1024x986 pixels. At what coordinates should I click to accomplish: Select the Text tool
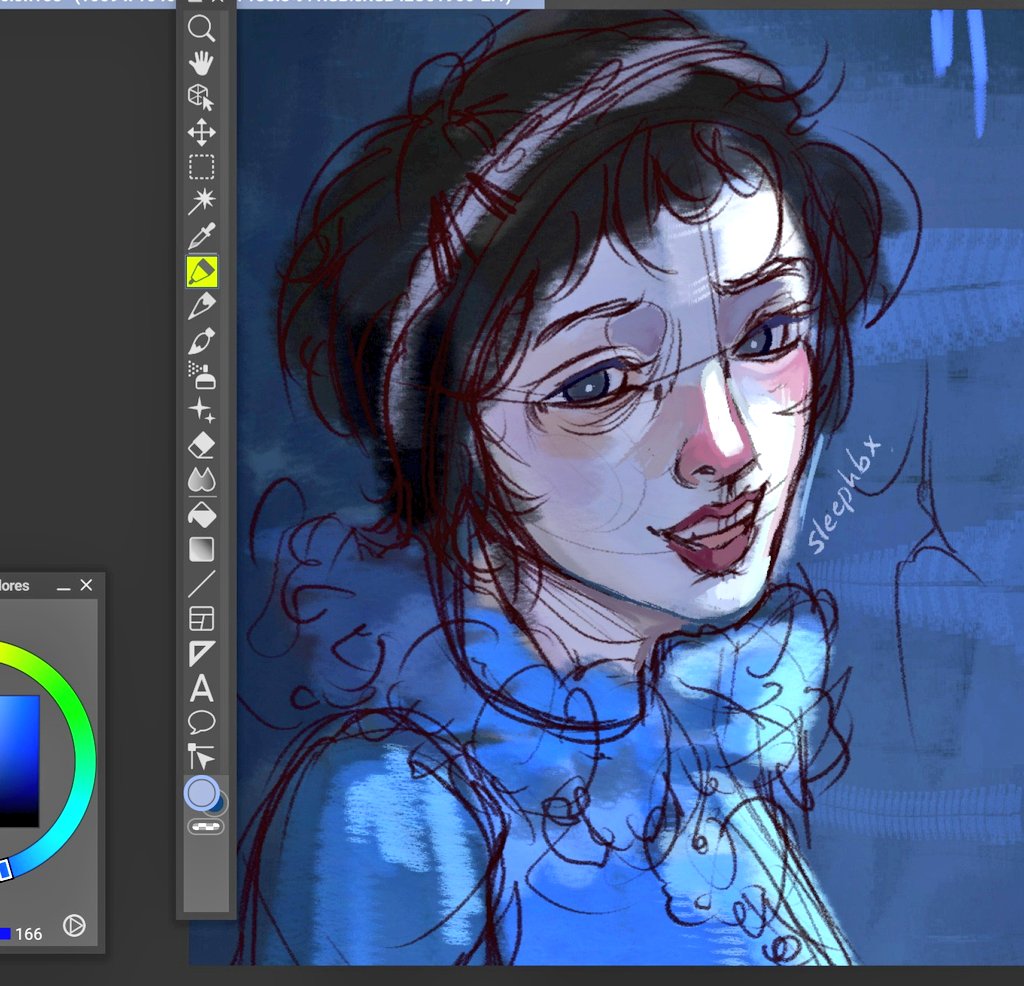tap(202, 688)
